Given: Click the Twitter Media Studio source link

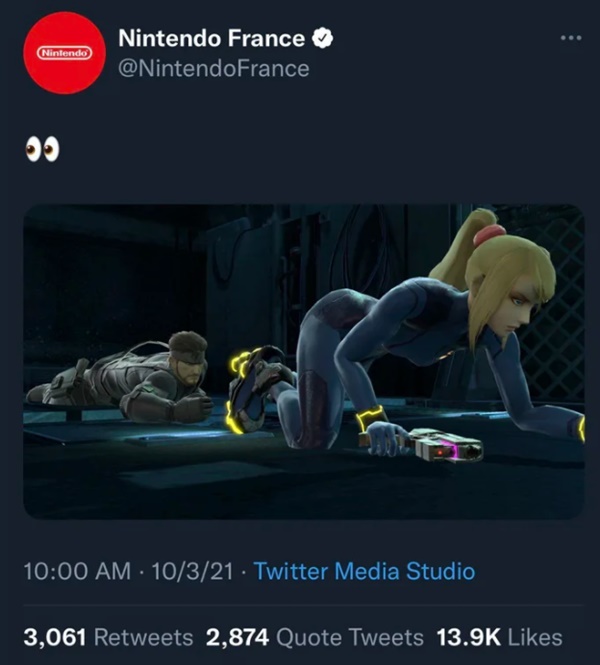Looking at the screenshot, I should (x=364, y=572).
